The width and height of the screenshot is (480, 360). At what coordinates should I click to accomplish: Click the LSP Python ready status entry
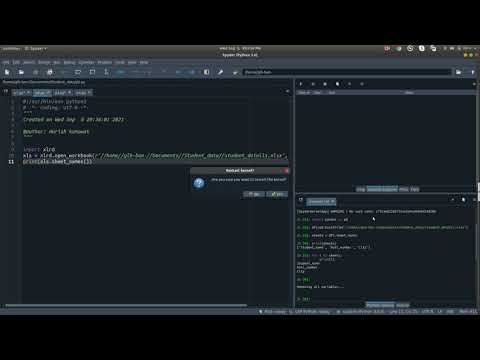pyautogui.click(x=309, y=312)
